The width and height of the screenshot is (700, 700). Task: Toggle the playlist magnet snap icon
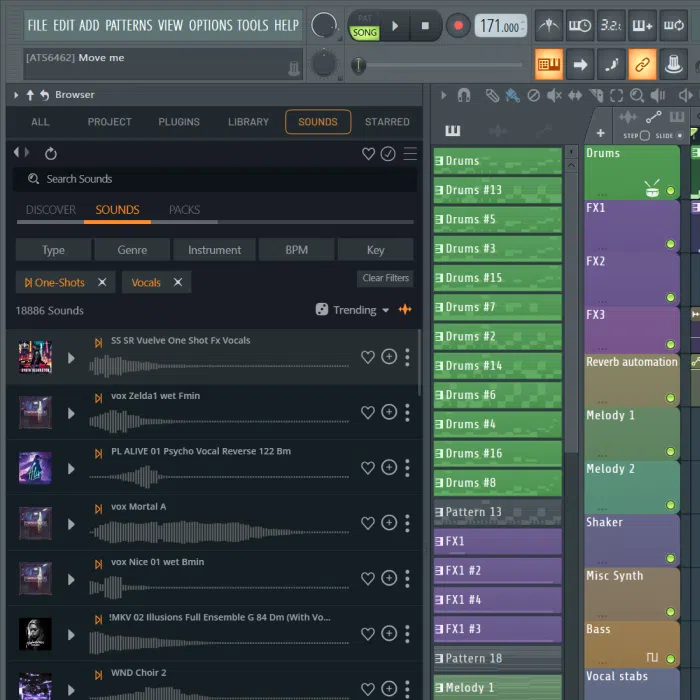pyautogui.click(x=464, y=95)
